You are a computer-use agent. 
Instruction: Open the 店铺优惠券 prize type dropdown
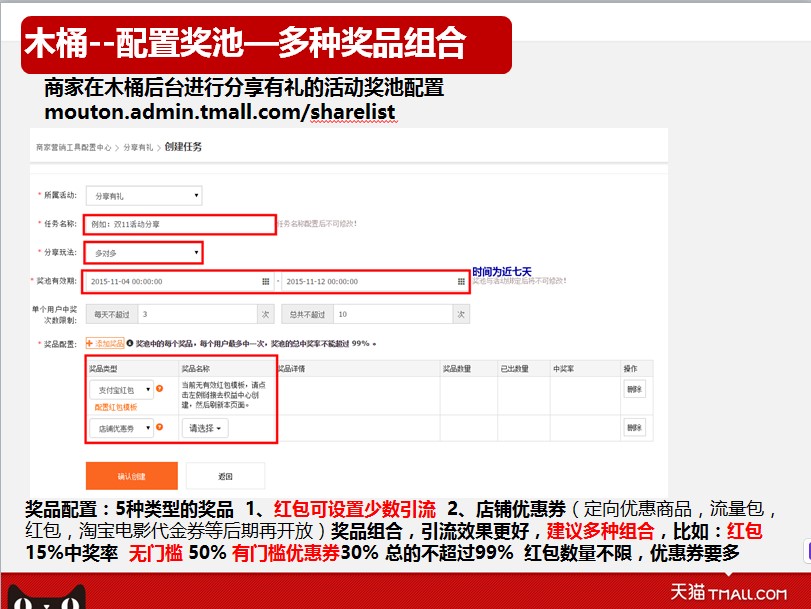point(122,428)
